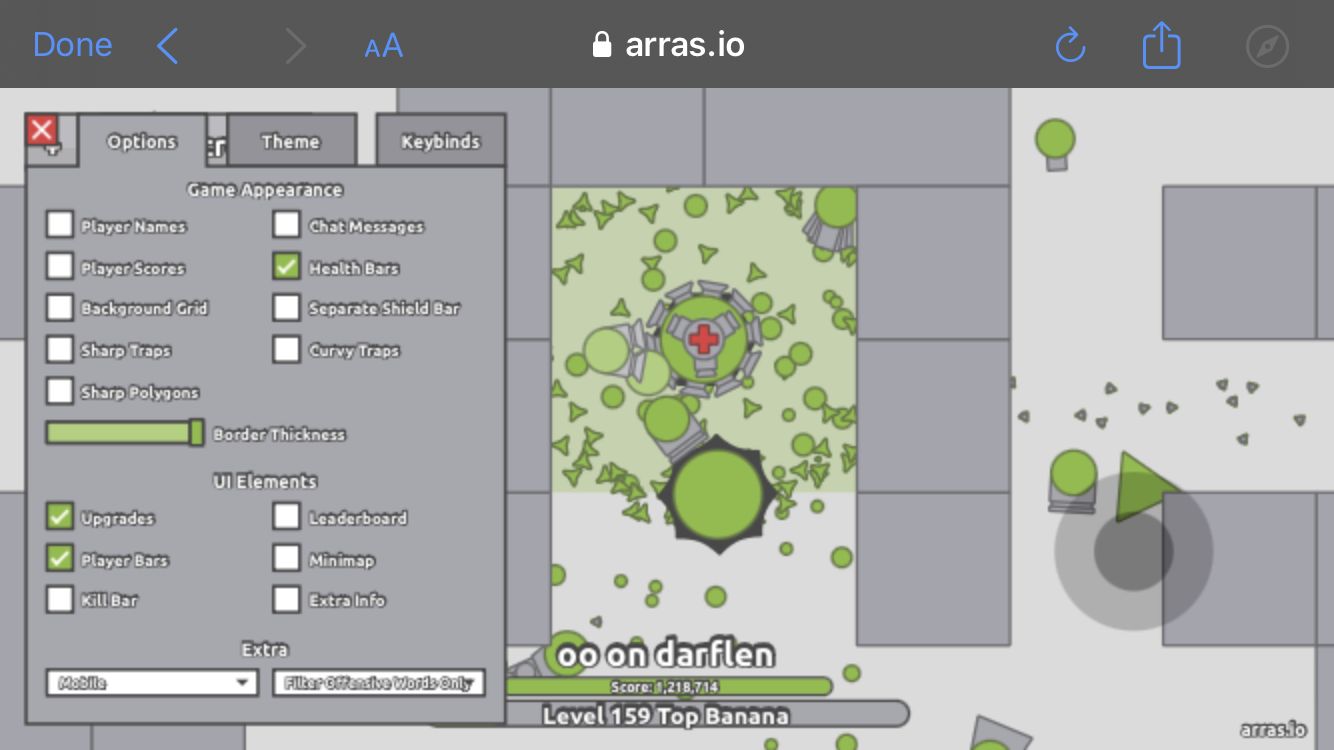The height and width of the screenshot is (750, 1334).
Task: Enable the Chat Messages checkbox
Action: click(x=287, y=224)
